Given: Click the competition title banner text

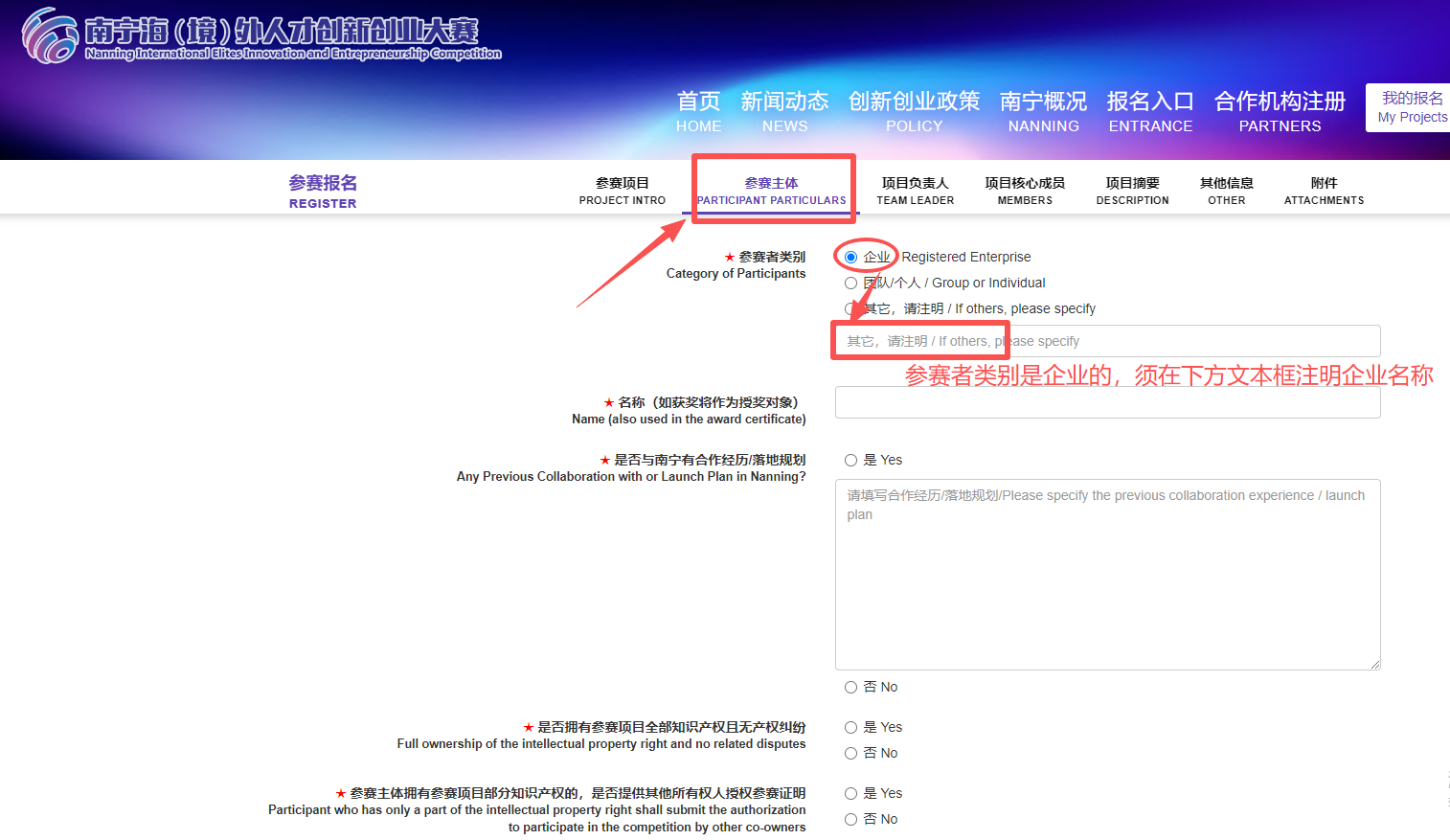Looking at the screenshot, I should pyautogui.click(x=292, y=38).
